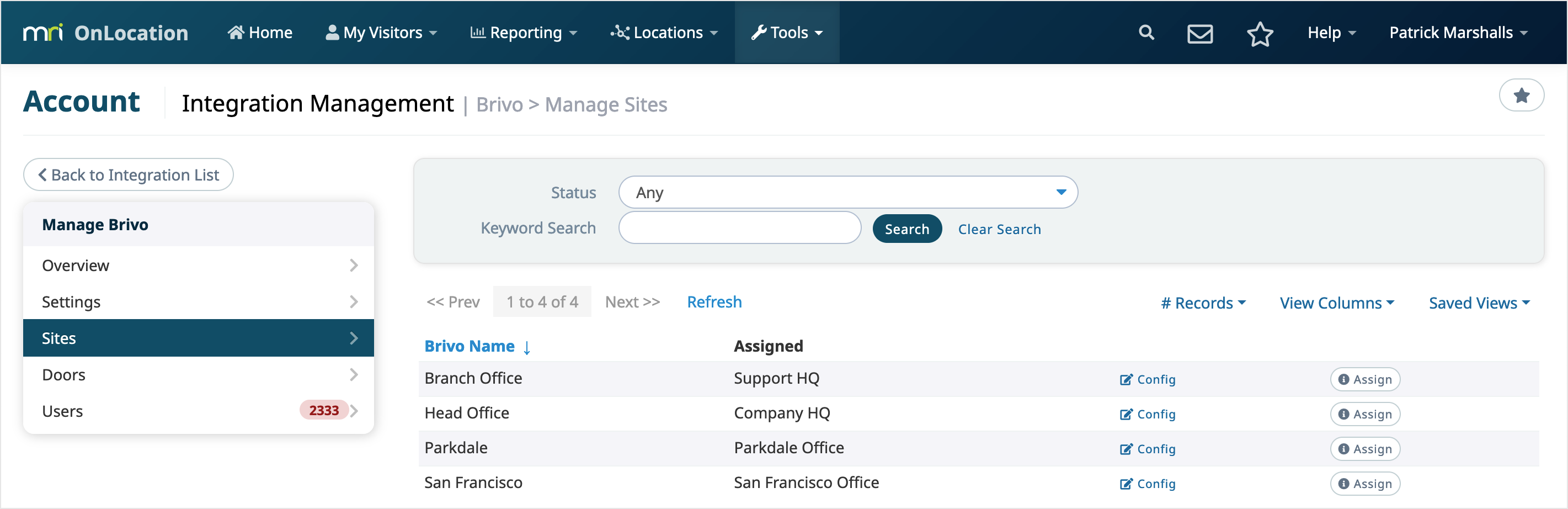
Task: Click the Parkdale Office assigned cell
Action: coord(788,448)
